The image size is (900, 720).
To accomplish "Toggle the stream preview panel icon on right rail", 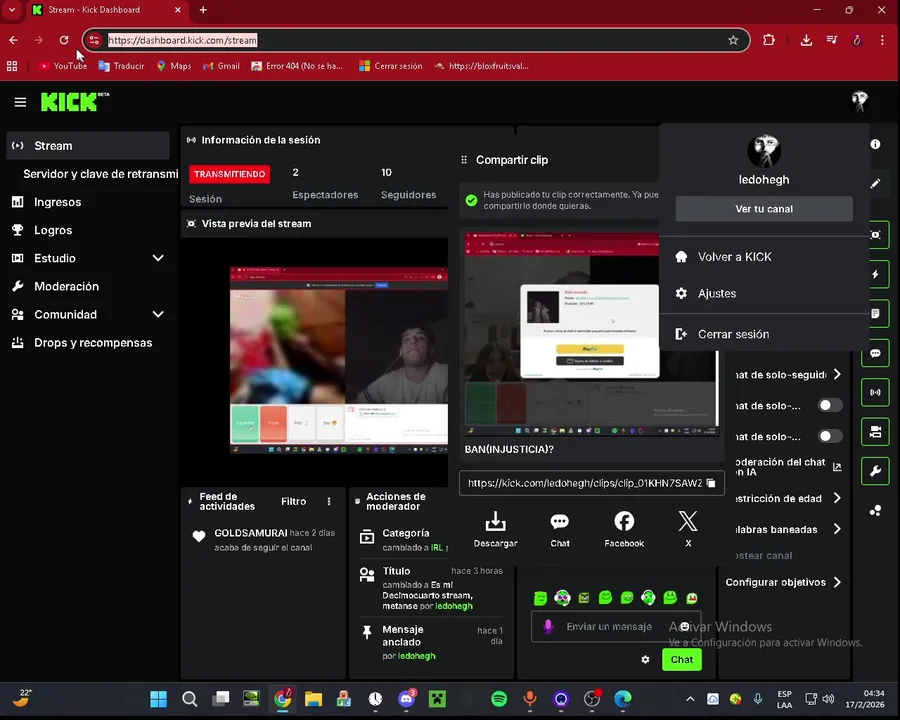I will point(875,235).
